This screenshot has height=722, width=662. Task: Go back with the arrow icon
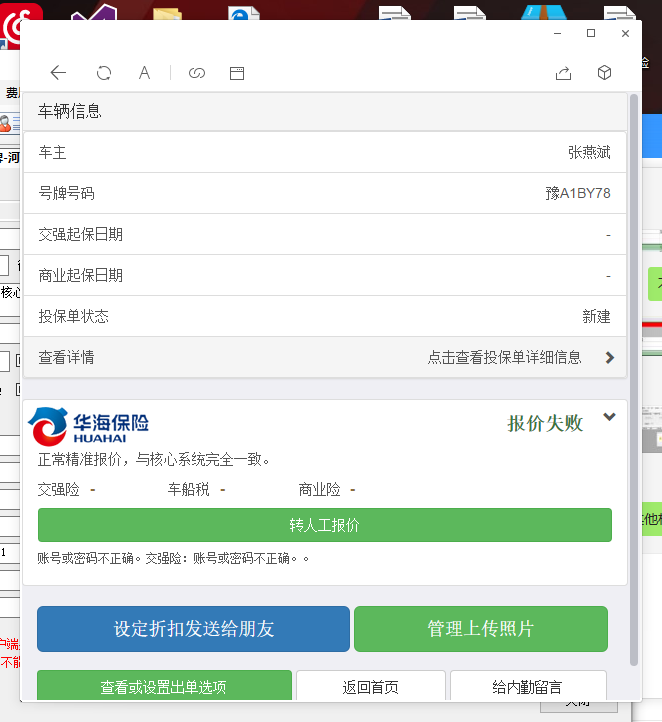click(58, 73)
